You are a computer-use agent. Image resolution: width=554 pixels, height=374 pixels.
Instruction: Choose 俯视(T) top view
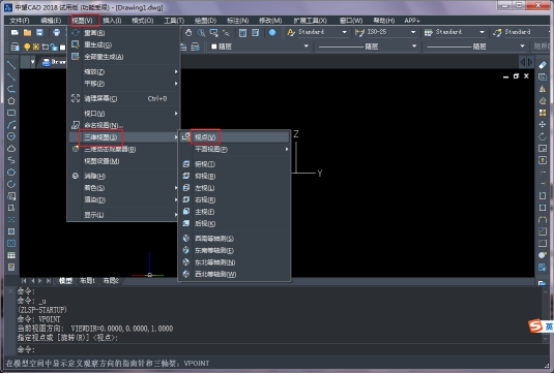234,164
